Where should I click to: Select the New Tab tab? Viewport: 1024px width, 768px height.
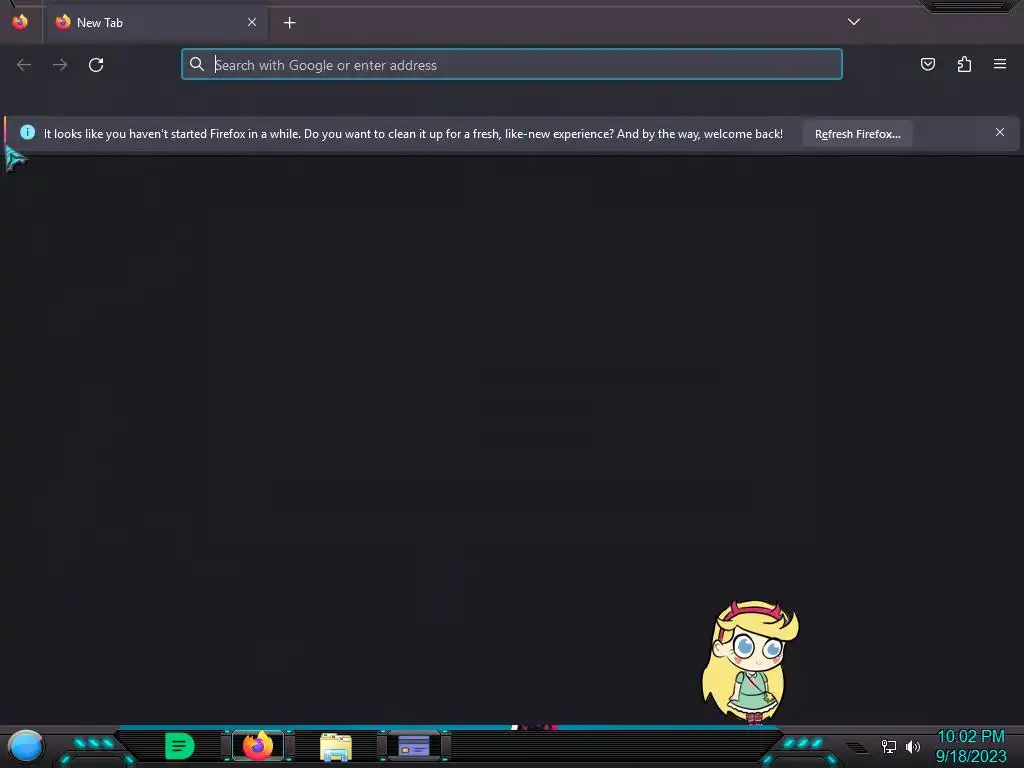click(157, 23)
